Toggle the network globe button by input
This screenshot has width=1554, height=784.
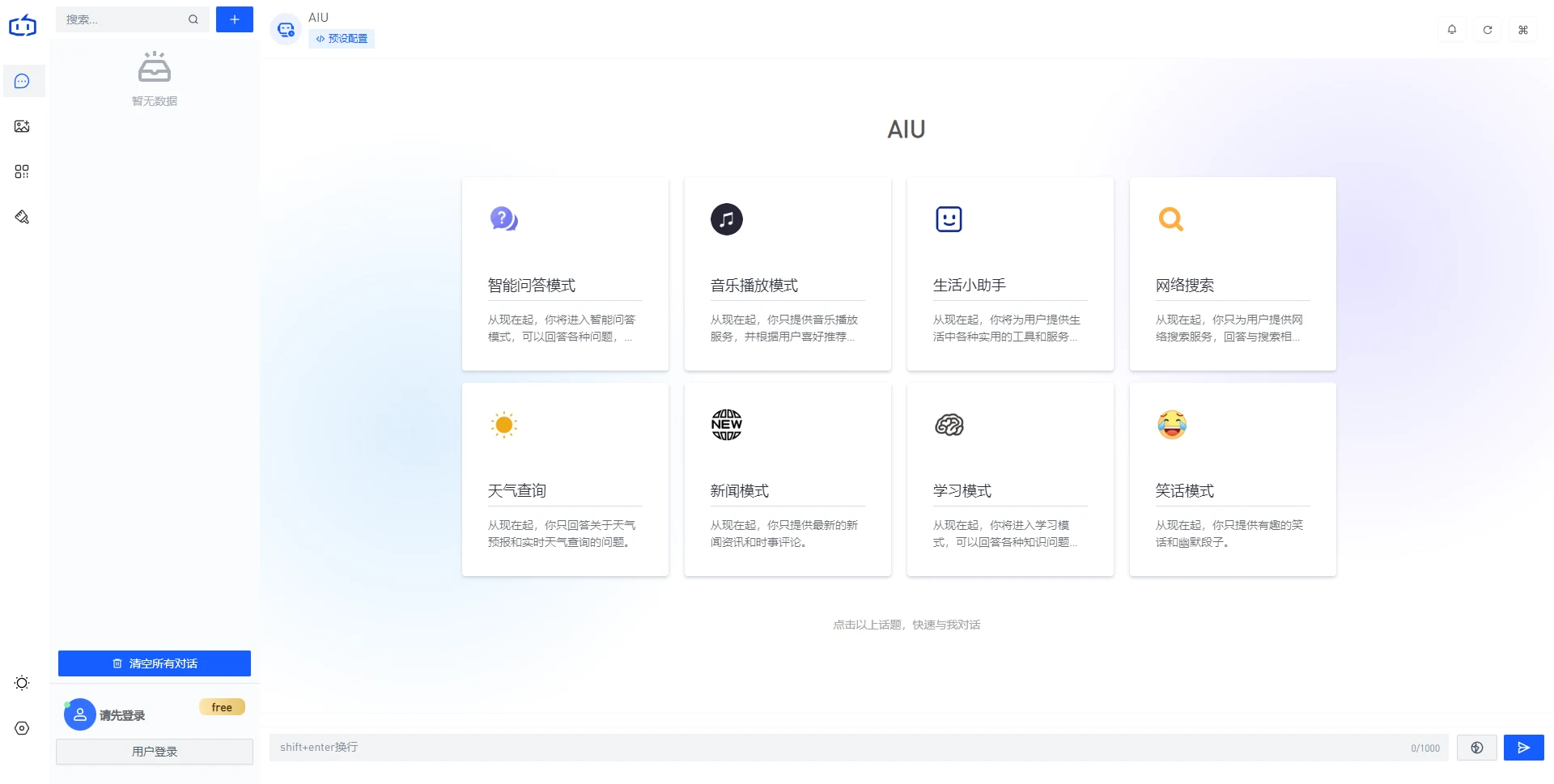click(1477, 748)
